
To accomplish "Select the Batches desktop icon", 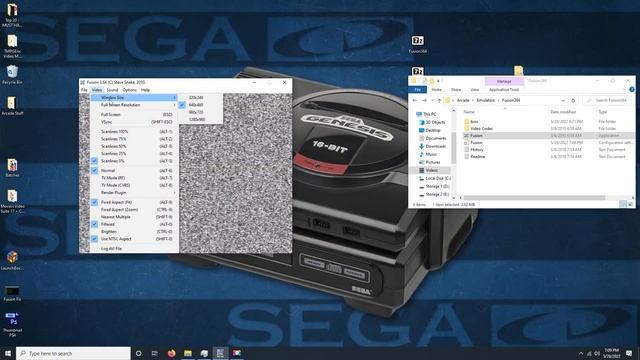I will (x=12, y=168).
